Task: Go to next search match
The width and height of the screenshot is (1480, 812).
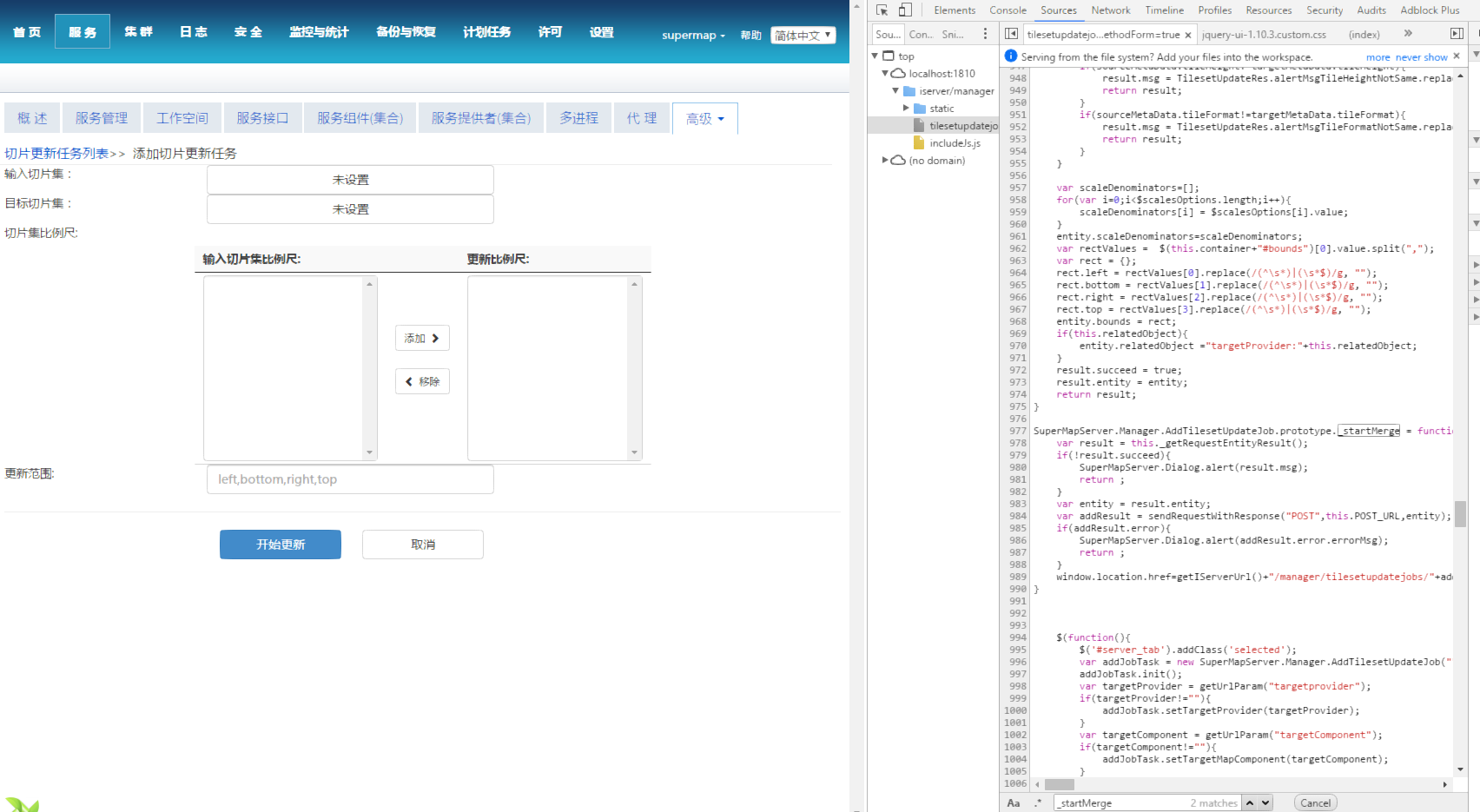Action: (x=1265, y=803)
